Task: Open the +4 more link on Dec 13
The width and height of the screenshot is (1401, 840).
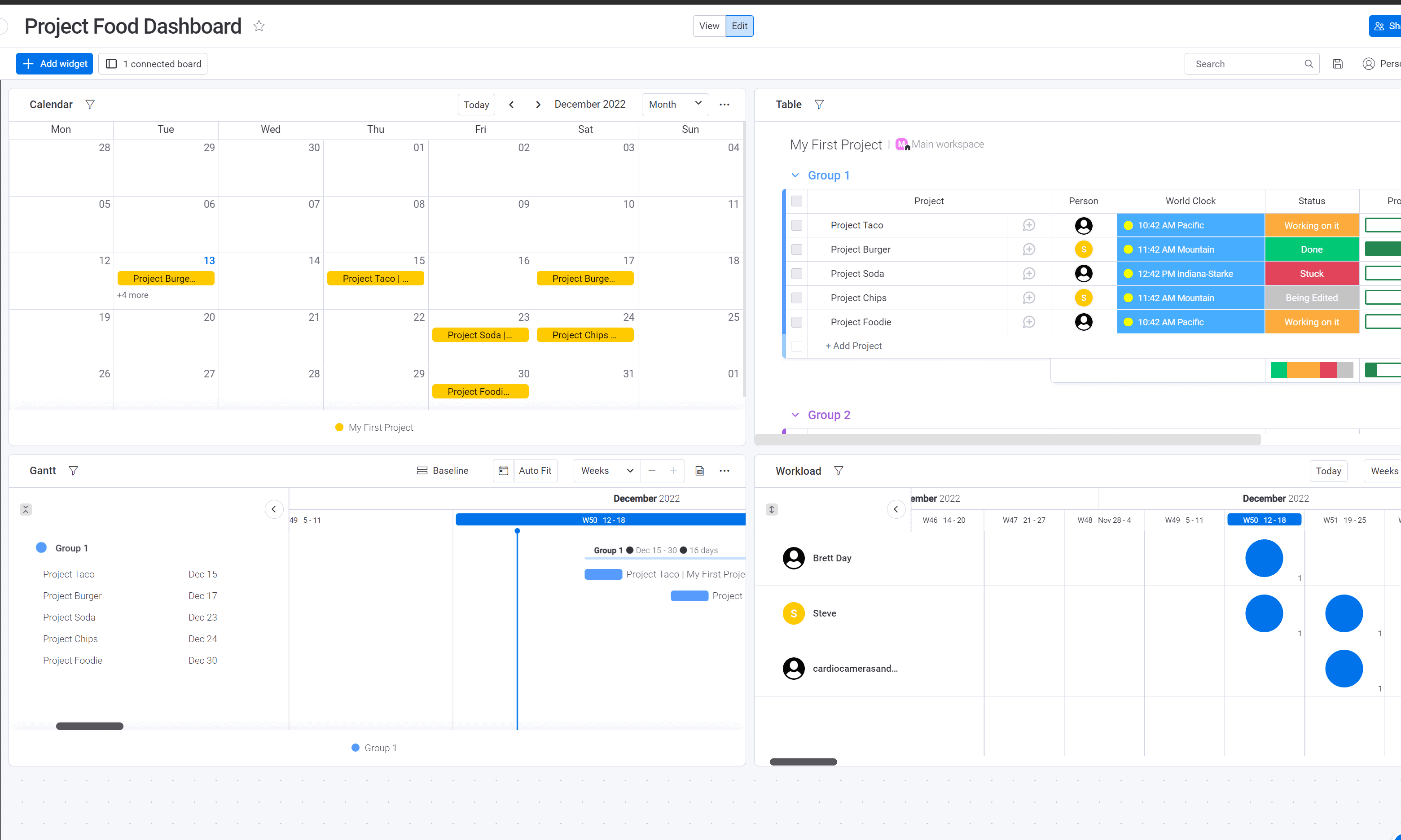Action: 132,295
